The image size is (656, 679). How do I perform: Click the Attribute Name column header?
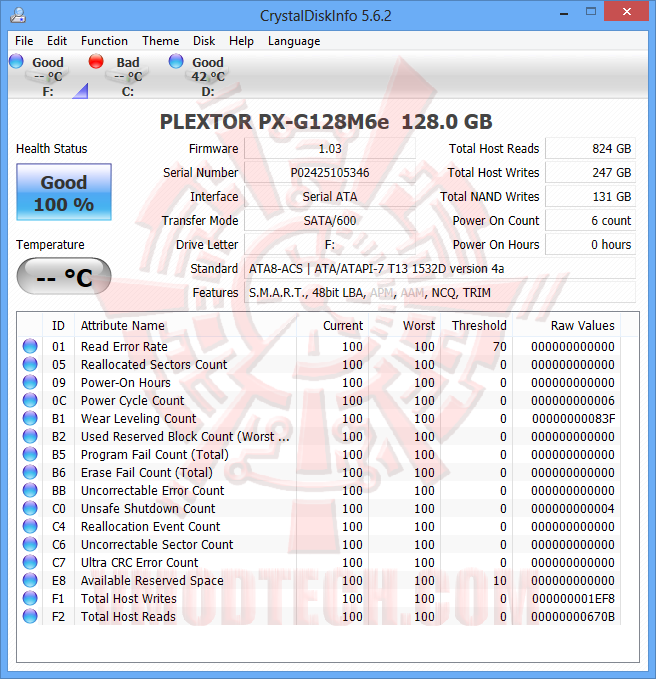[185, 326]
